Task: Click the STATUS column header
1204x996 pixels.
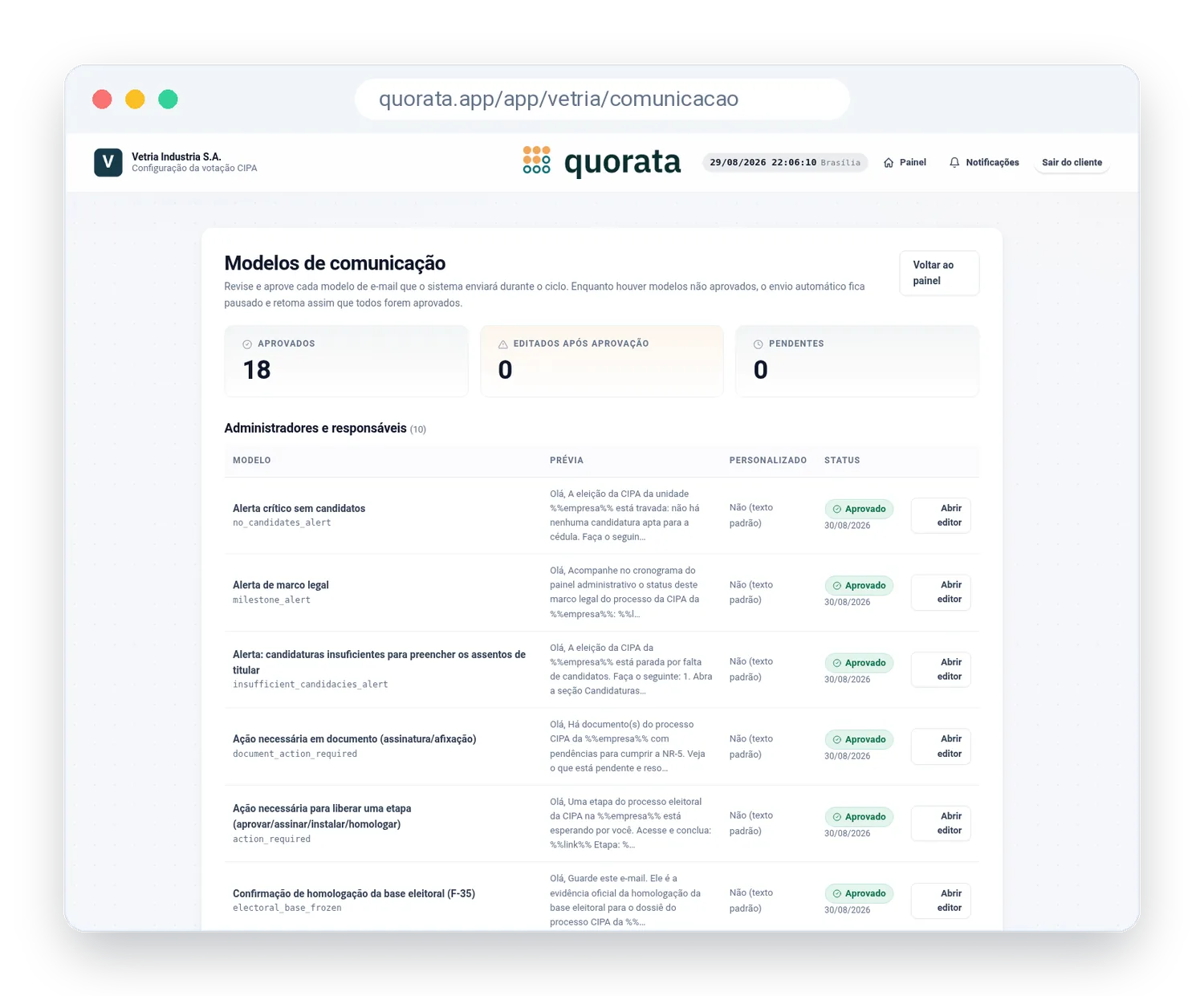Action: 842,460
